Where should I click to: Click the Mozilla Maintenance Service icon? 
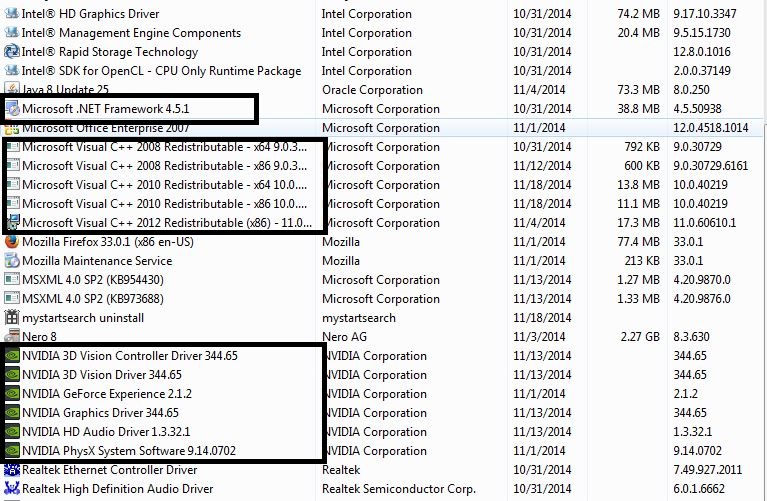(x=11, y=261)
